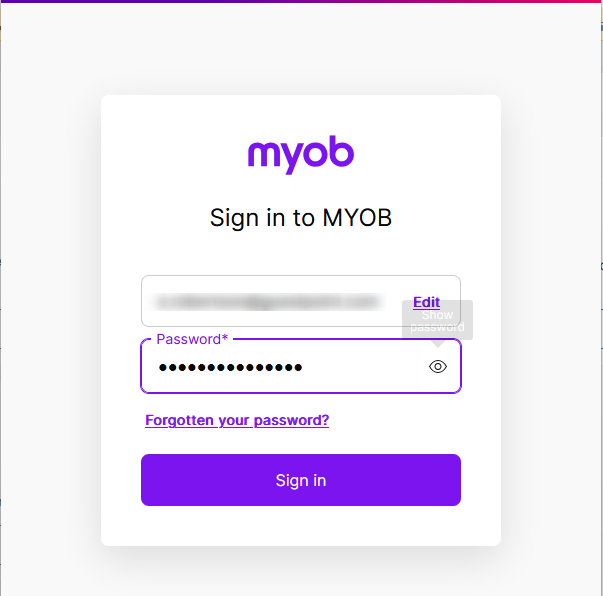Image resolution: width=603 pixels, height=596 pixels.
Task: Click the Show password tooltip bubble
Action: click(x=437, y=320)
